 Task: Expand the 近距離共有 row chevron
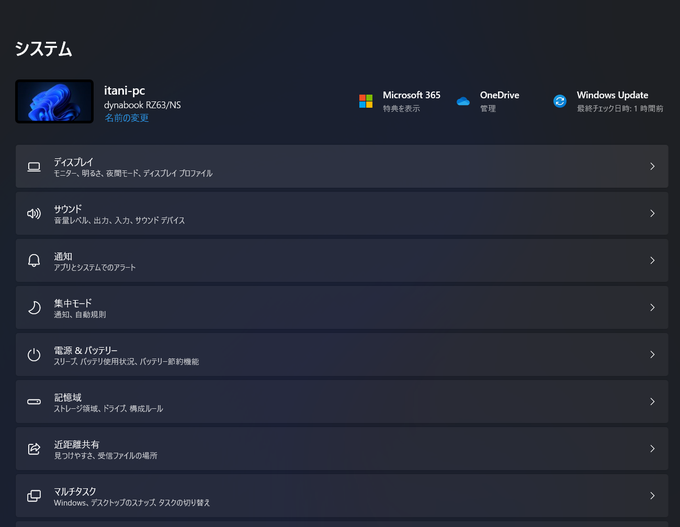[x=652, y=448]
